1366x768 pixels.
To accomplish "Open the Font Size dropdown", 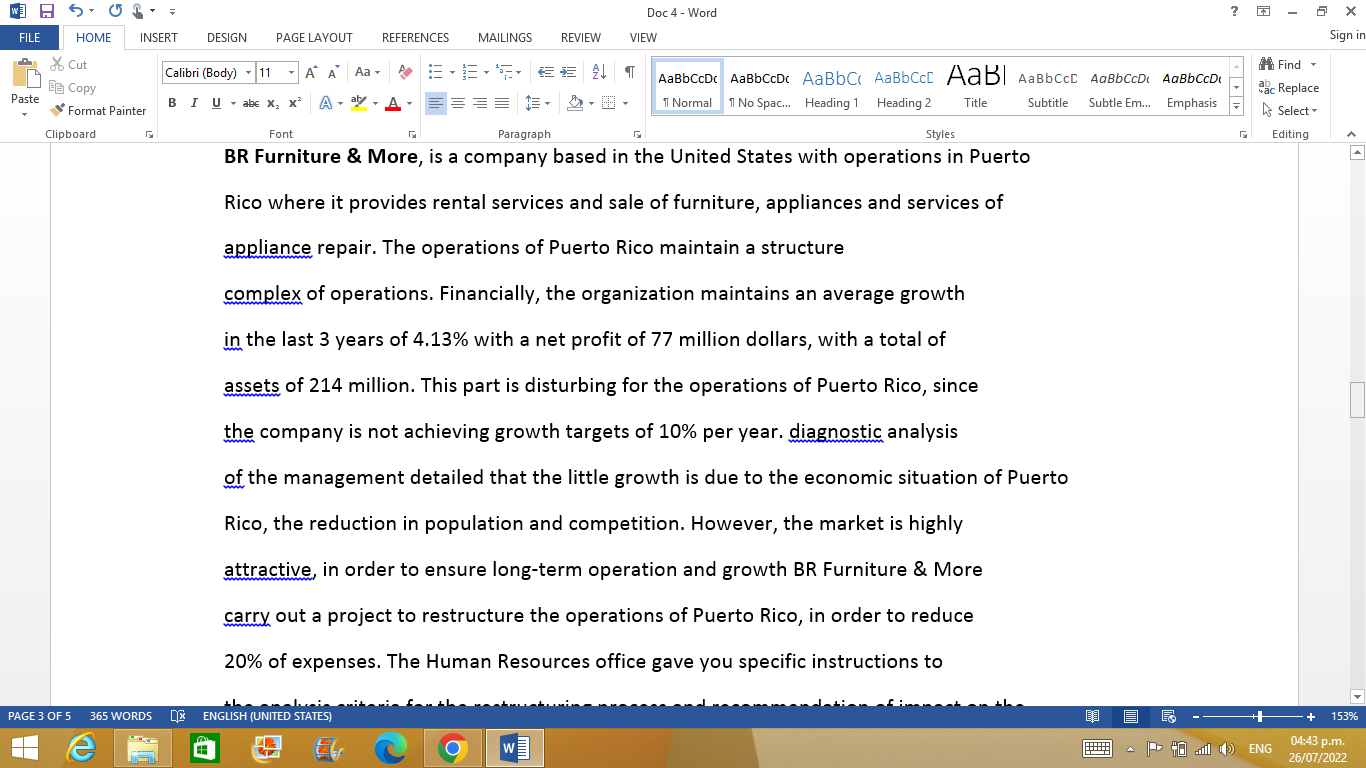I will (x=290, y=71).
